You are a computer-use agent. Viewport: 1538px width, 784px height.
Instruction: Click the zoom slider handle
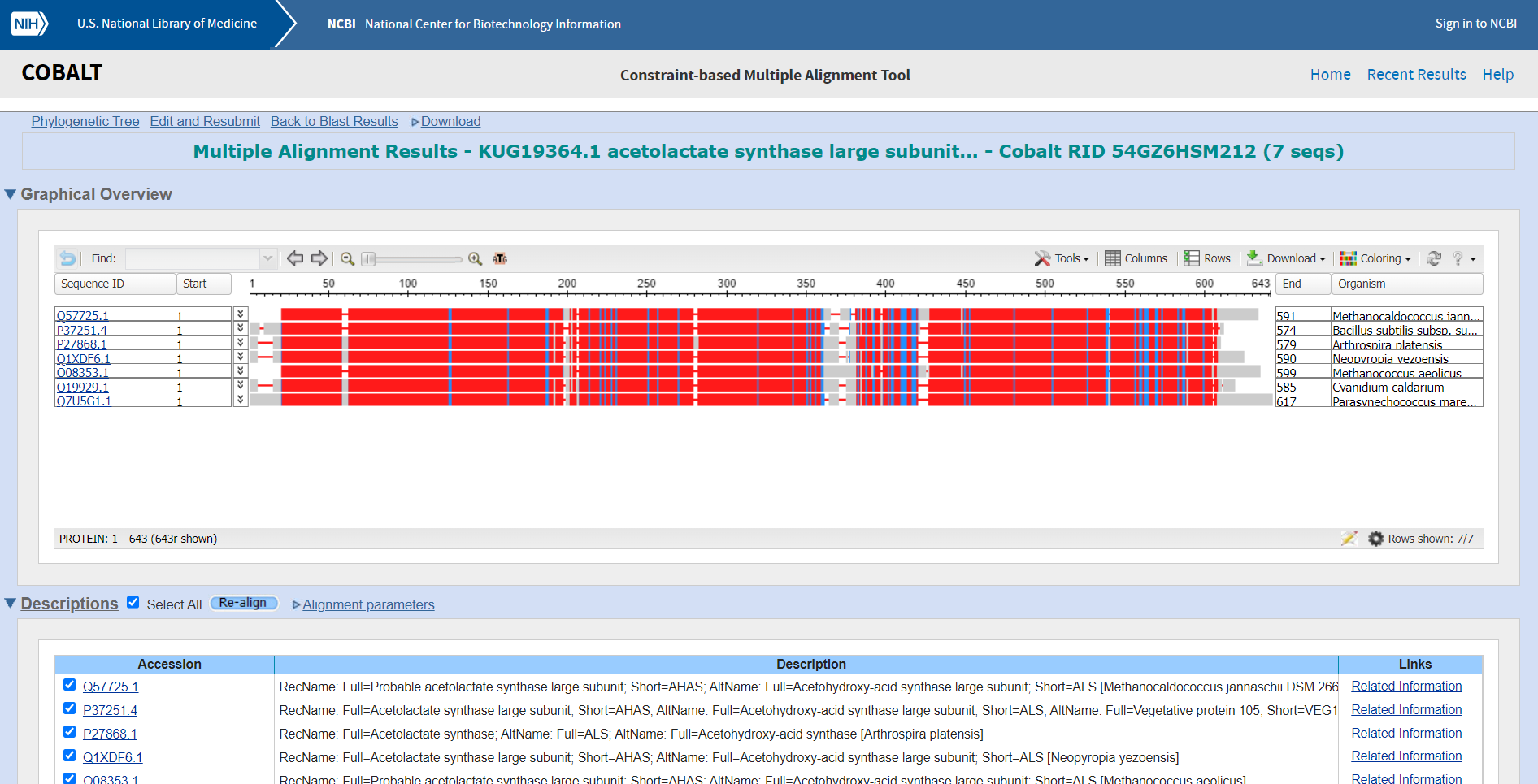tap(368, 258)
